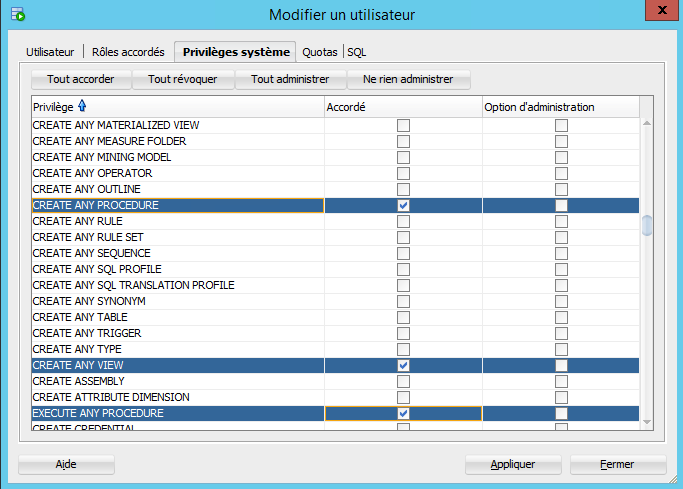Image resolution: width=683 pixels, height=489 pixels.
Task: Uncheck Accordé for CREATE ANY VIEW
Action: pyautogui.click(x=403, y=365)
